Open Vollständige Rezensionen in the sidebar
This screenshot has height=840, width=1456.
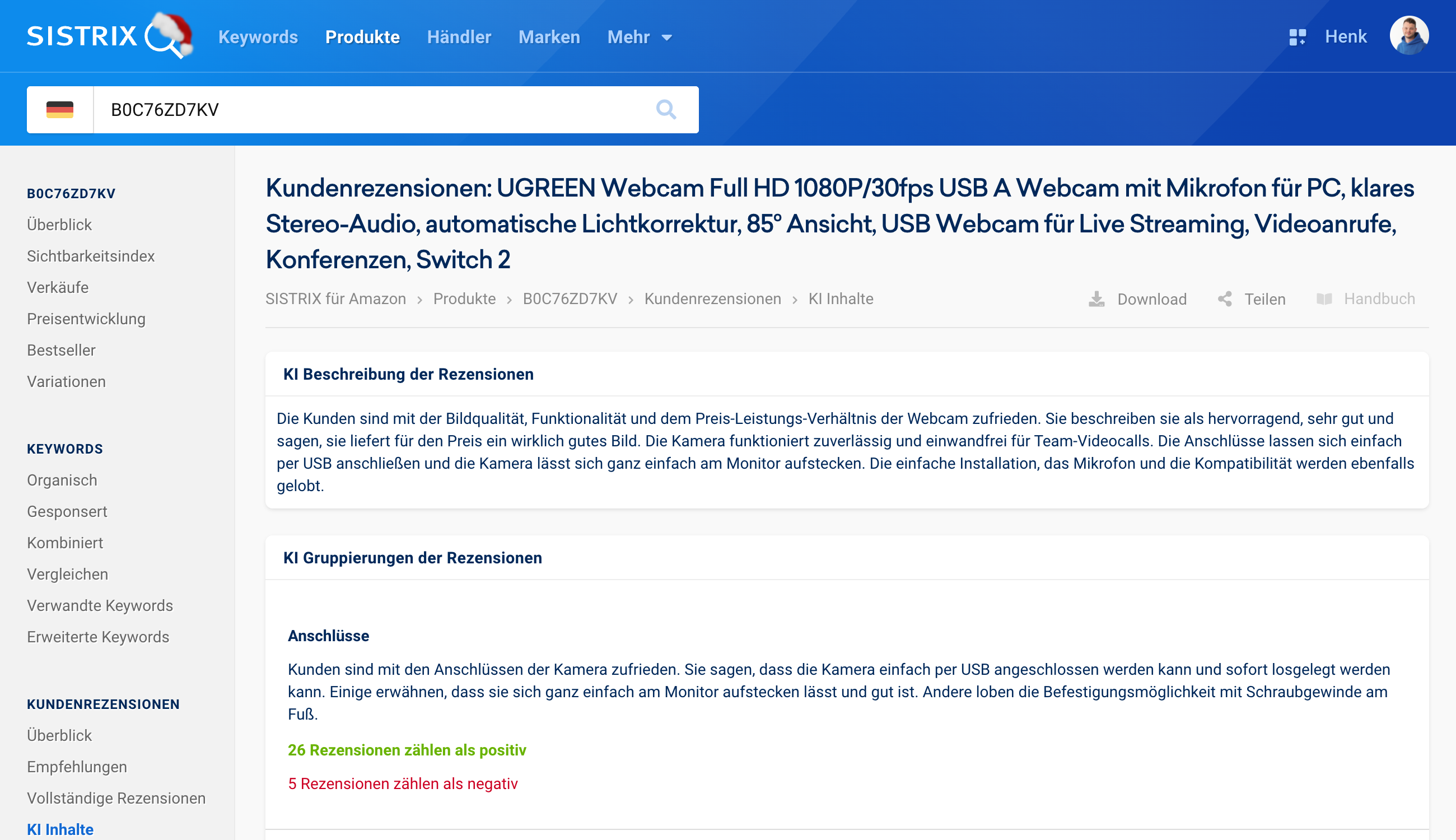click(x=116, y=798)
